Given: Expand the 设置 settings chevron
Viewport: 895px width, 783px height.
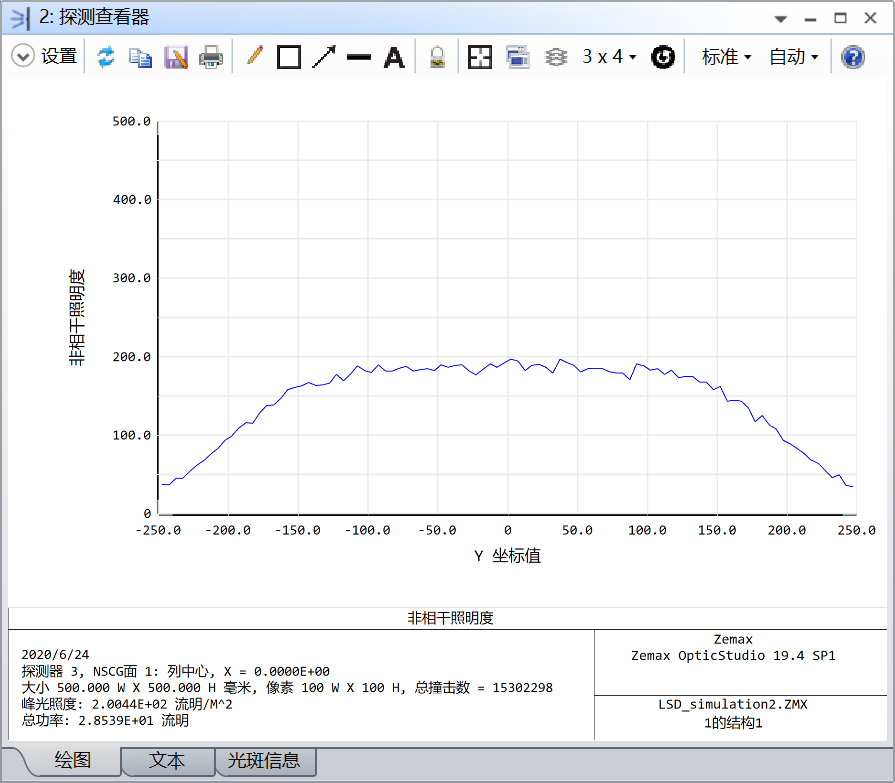Looking at the screenshot, I should 23,57.
